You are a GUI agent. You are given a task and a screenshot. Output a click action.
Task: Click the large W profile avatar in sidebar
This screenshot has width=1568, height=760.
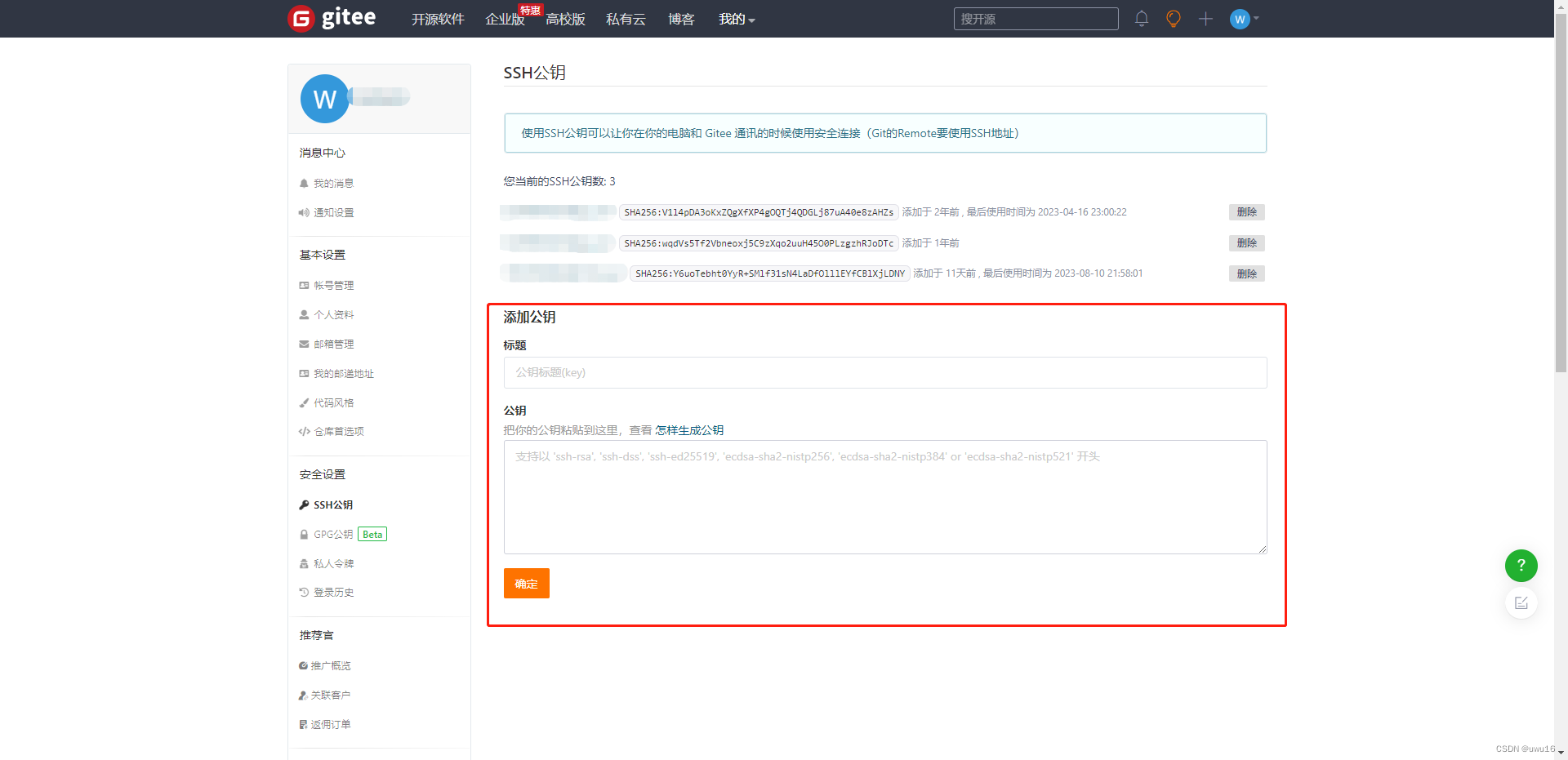325,99
